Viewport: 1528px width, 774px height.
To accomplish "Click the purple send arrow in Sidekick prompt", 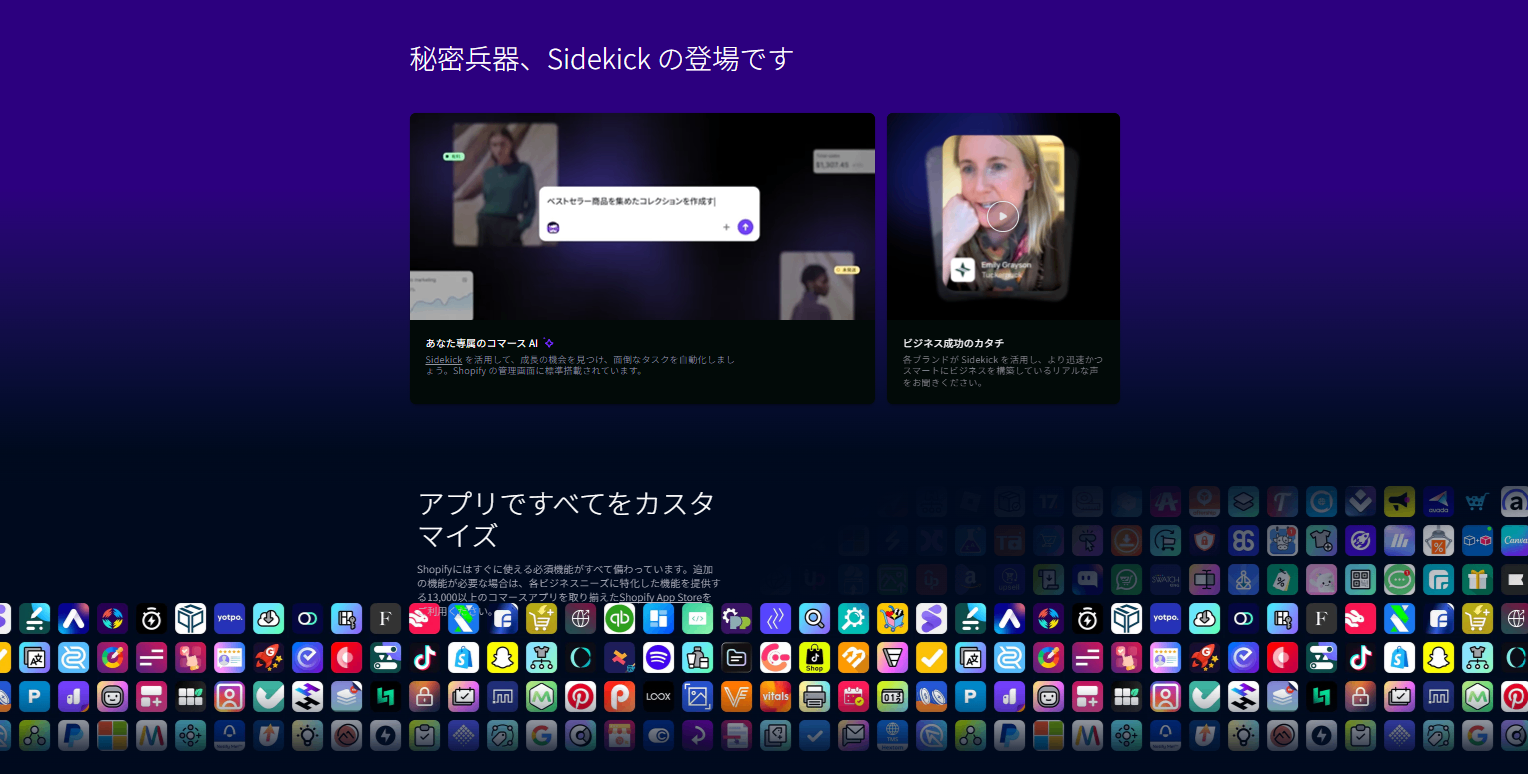I will pos(745,227).
